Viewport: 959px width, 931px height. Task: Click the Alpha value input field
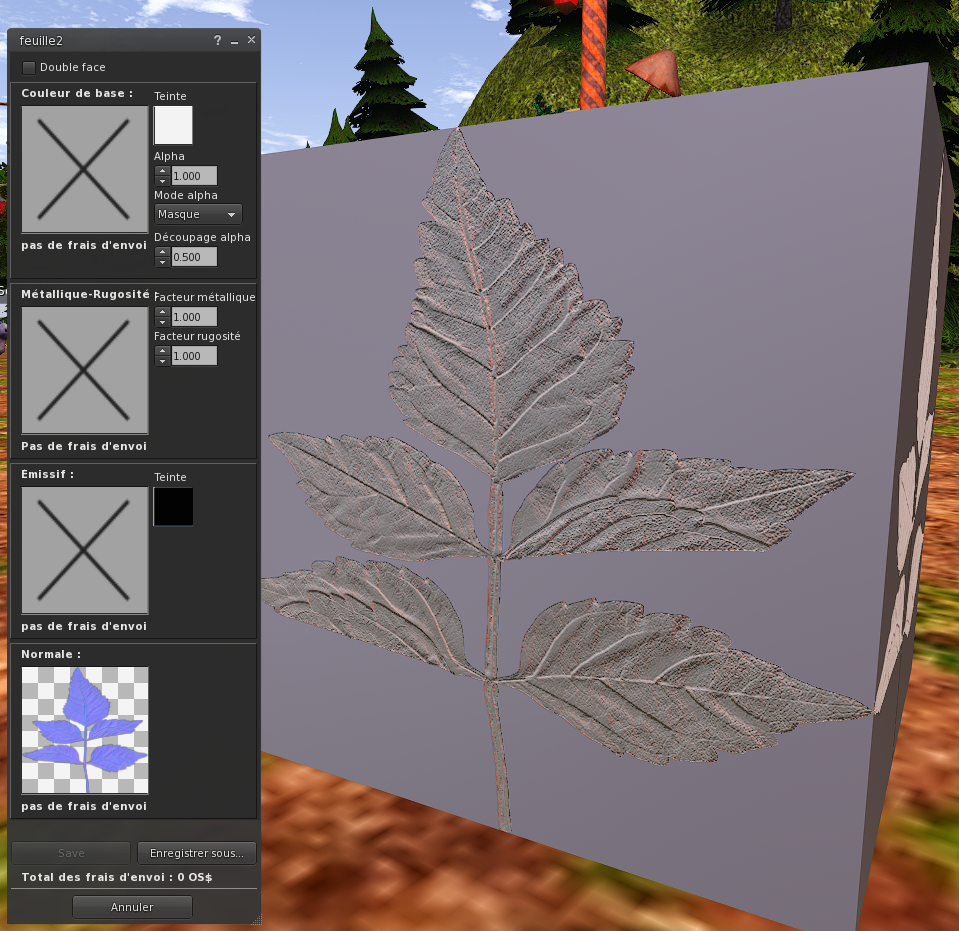(194, 176)
